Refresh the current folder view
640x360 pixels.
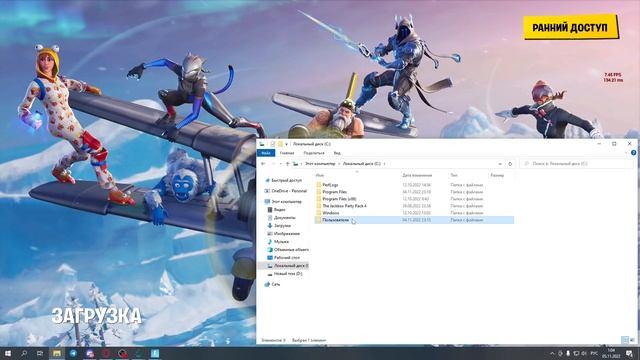coord(510,164)
